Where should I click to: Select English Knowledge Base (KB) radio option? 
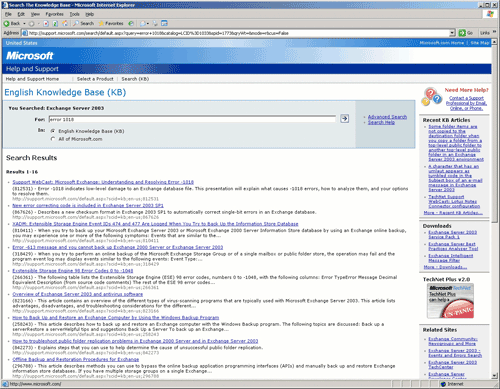point(53,131)
